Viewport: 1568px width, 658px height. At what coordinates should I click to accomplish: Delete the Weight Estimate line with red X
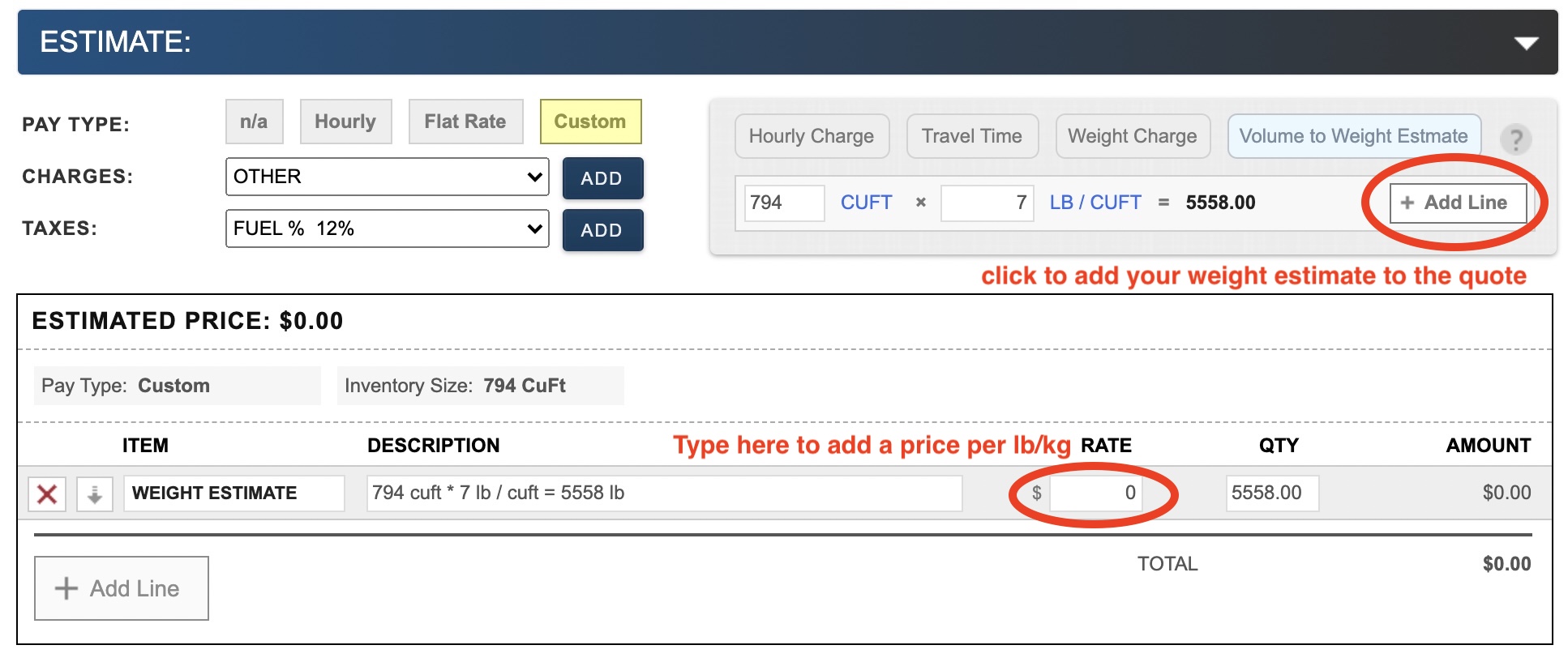coord(47,493)
